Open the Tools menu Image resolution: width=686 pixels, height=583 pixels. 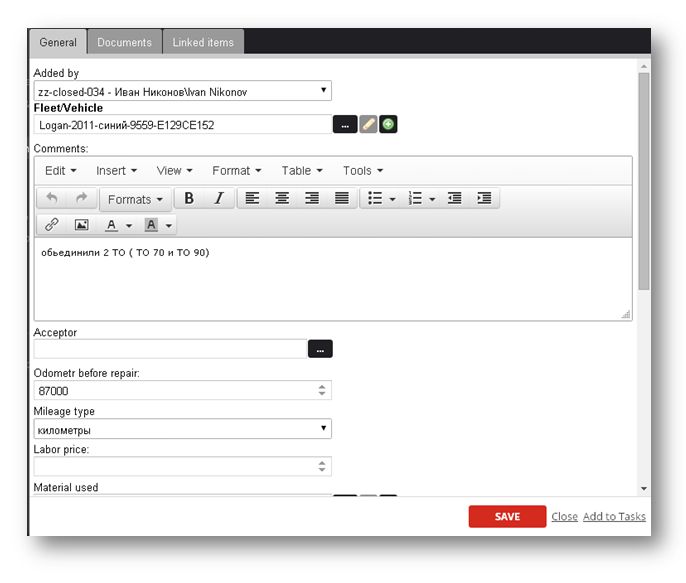pos(363,171)
